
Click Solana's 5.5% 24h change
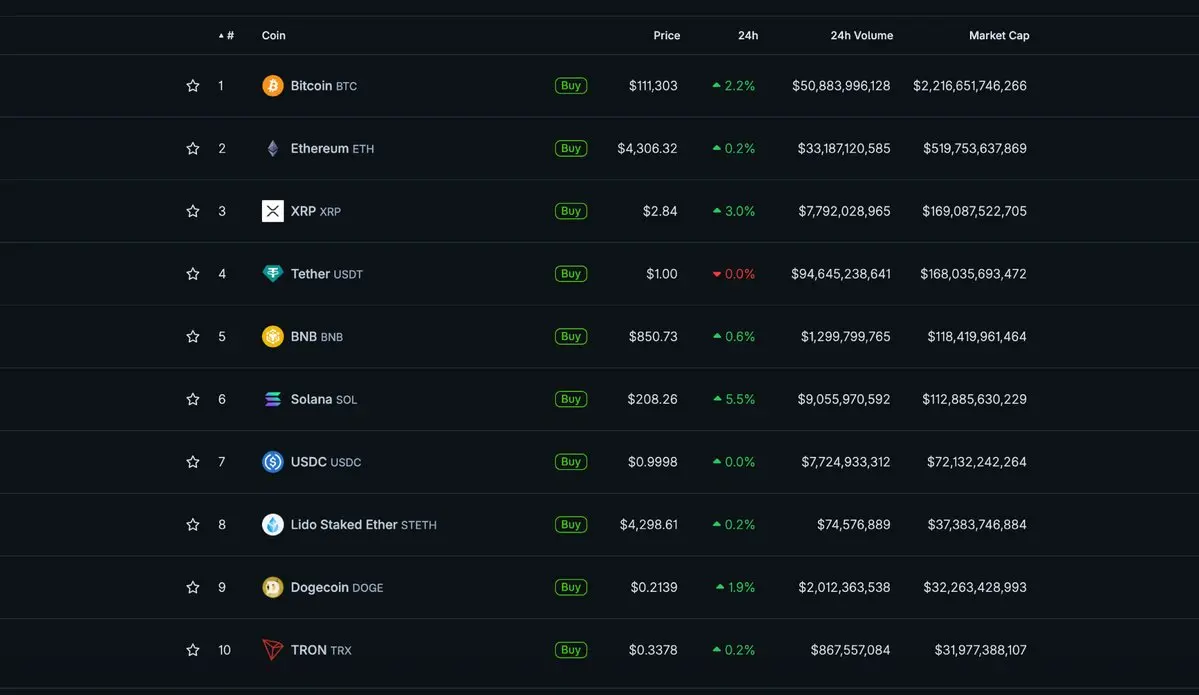(x=734, y=399)
